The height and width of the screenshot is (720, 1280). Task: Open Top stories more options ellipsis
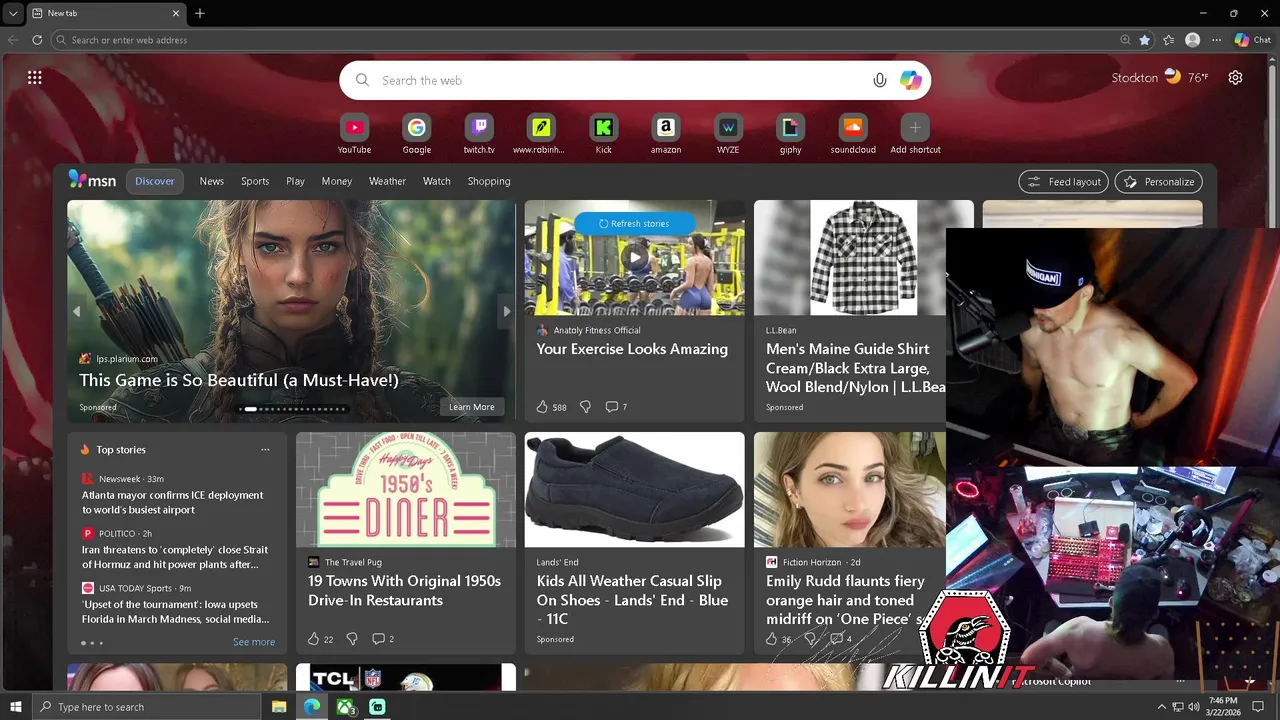[265, 450]
